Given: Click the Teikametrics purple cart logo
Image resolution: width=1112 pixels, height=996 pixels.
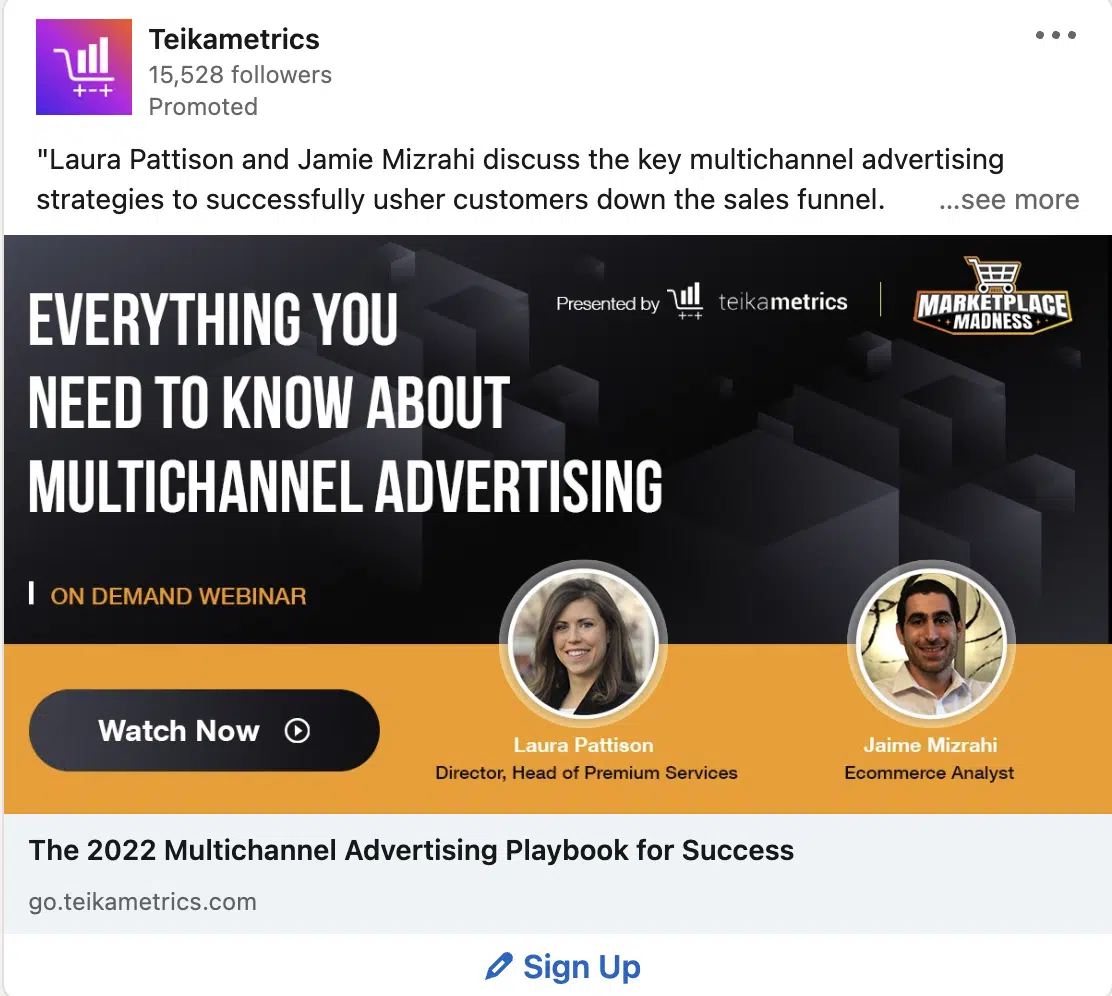Looking at the screenshot, I should click(x=84, y=67).
